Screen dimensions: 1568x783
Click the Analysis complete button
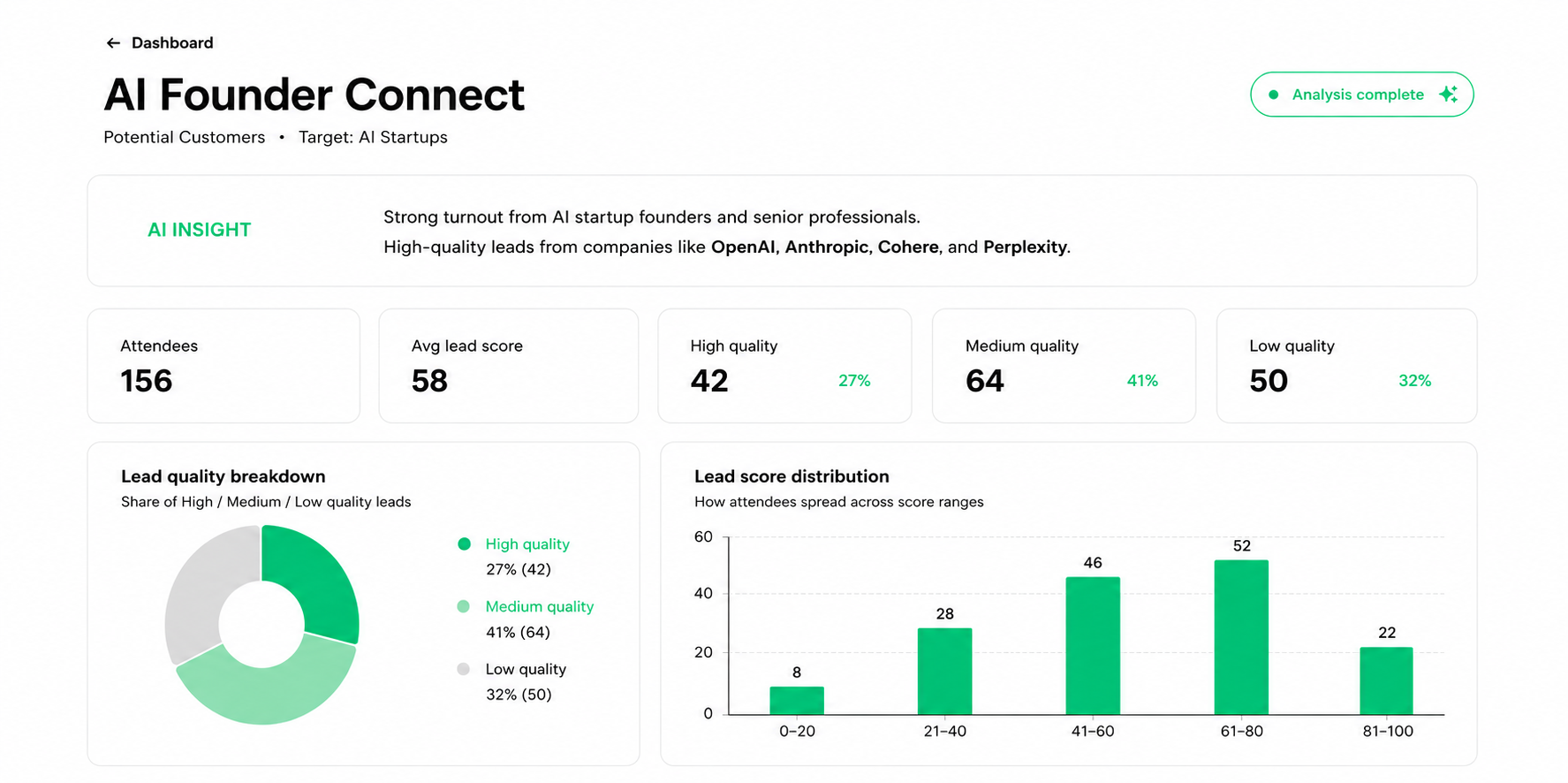tap(1361, 95)
